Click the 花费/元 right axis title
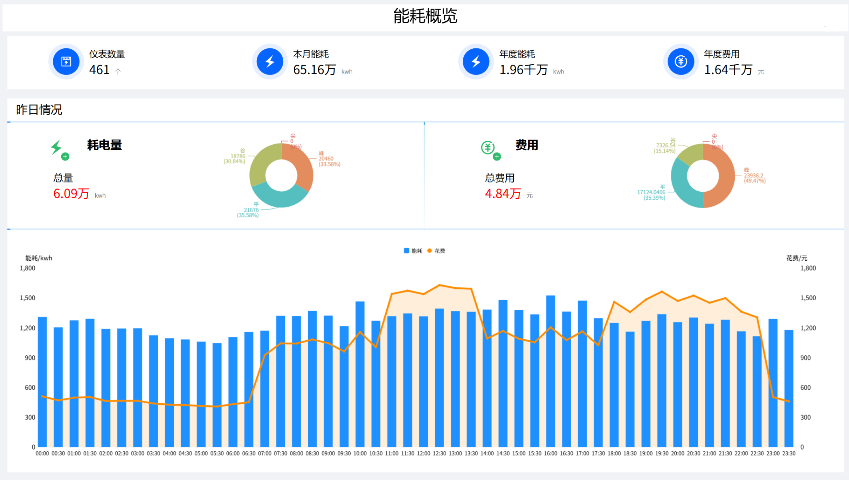This screenshot has height=480, width=849. pyautogui.click(x=797, y=258)
